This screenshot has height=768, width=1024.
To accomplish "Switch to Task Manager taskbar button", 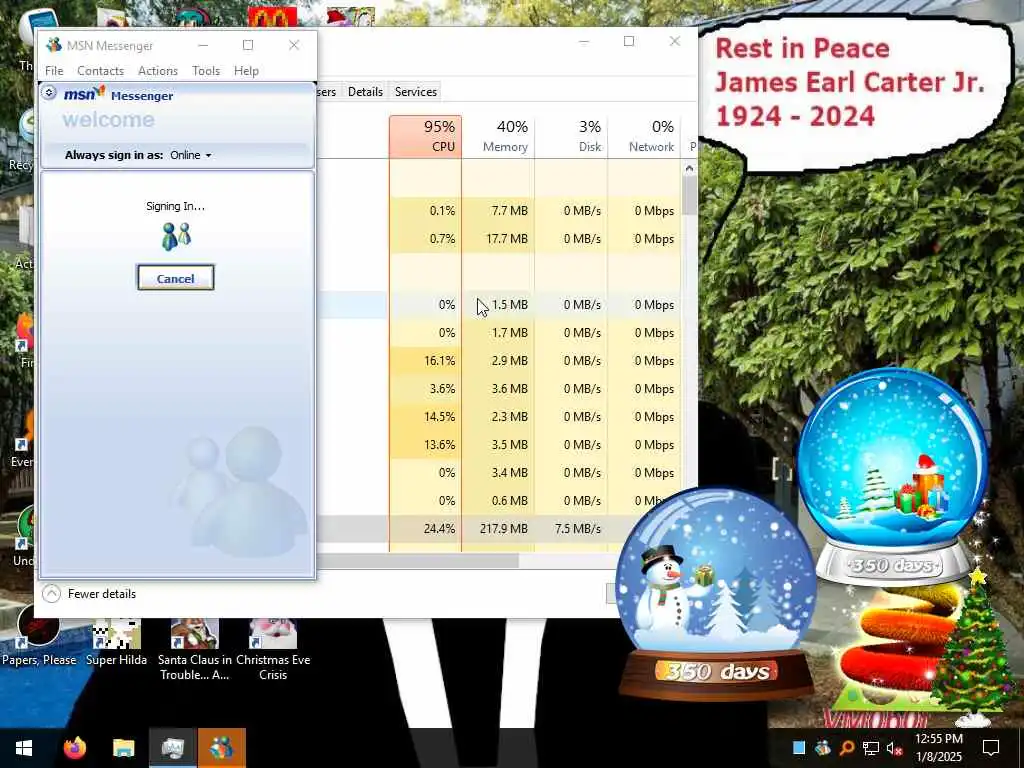I will tap(172, 748).
